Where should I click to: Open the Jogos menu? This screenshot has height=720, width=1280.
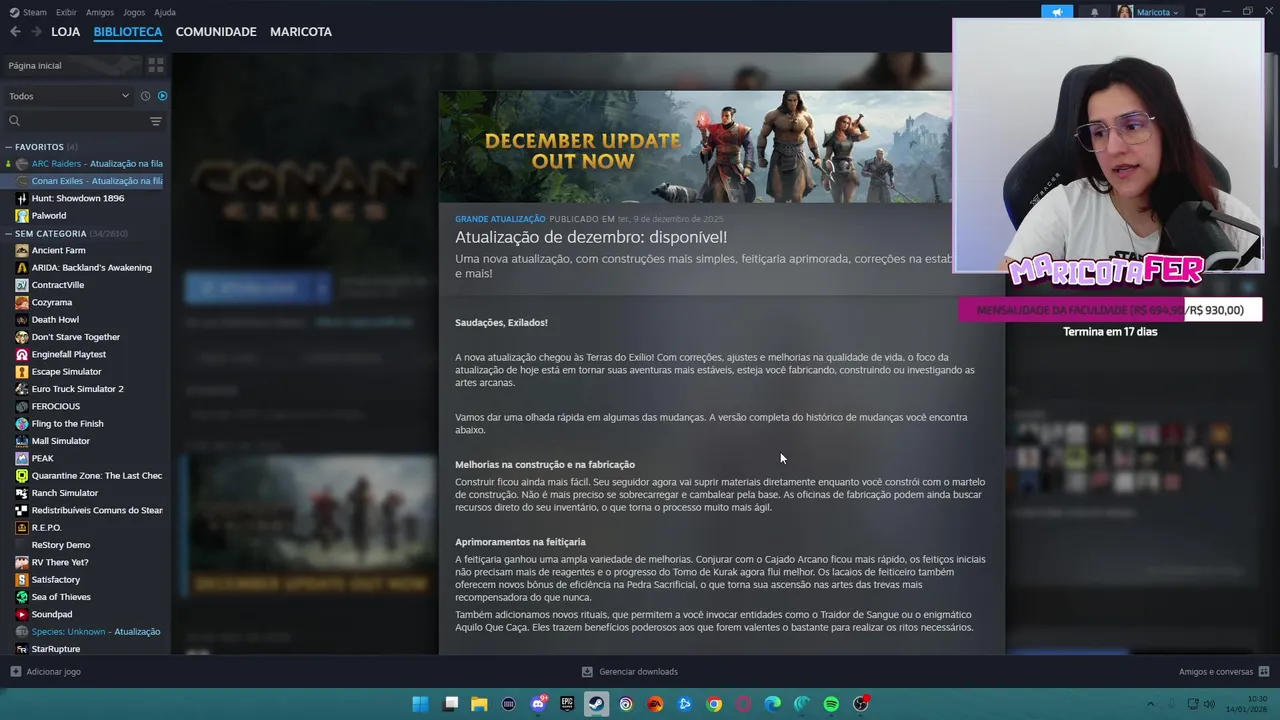click(x=134, y=12)
